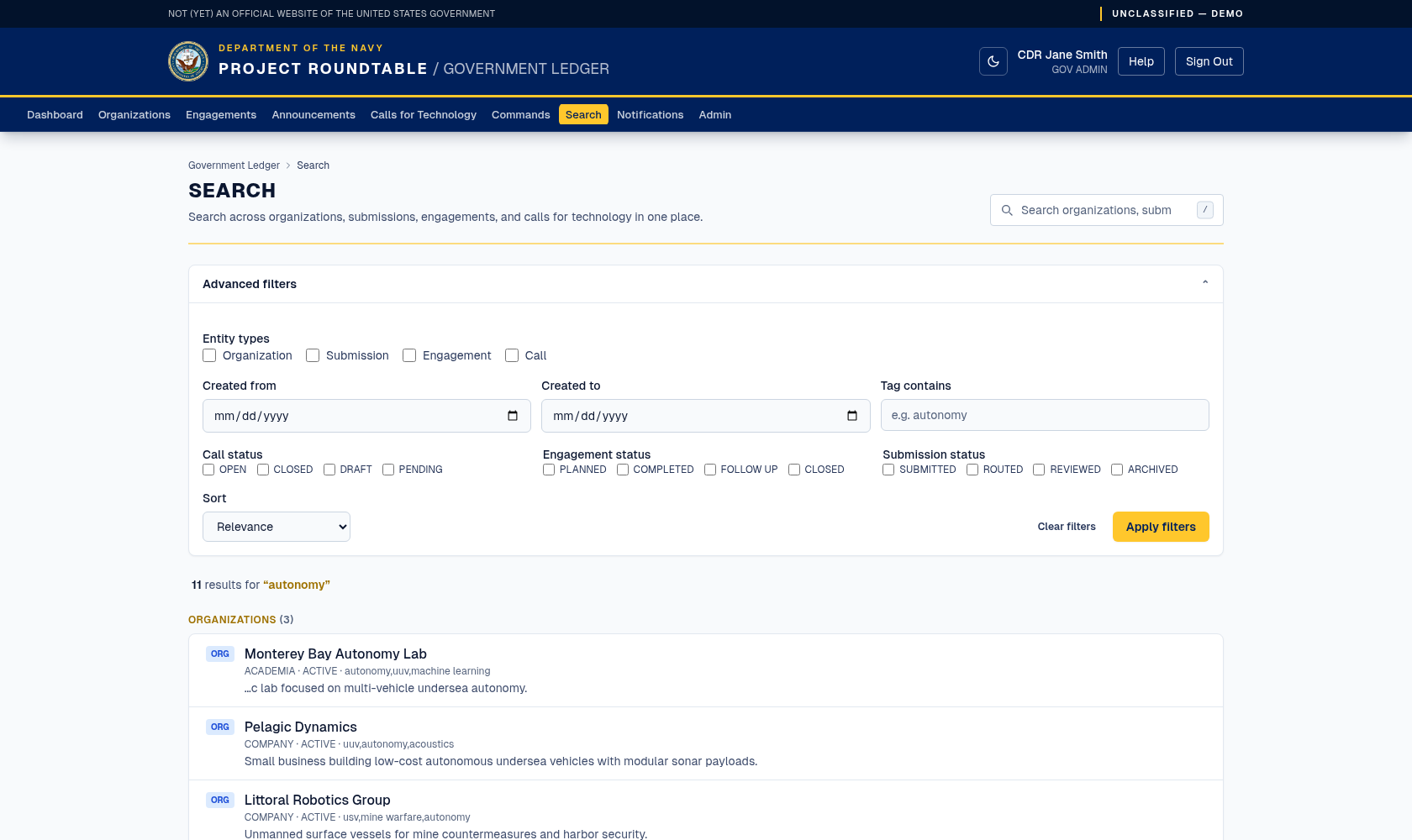Image resolution: width=1412 pixels, height=840 pixels.
Task: Open the Announcements nav item
Action: [313, 115]
